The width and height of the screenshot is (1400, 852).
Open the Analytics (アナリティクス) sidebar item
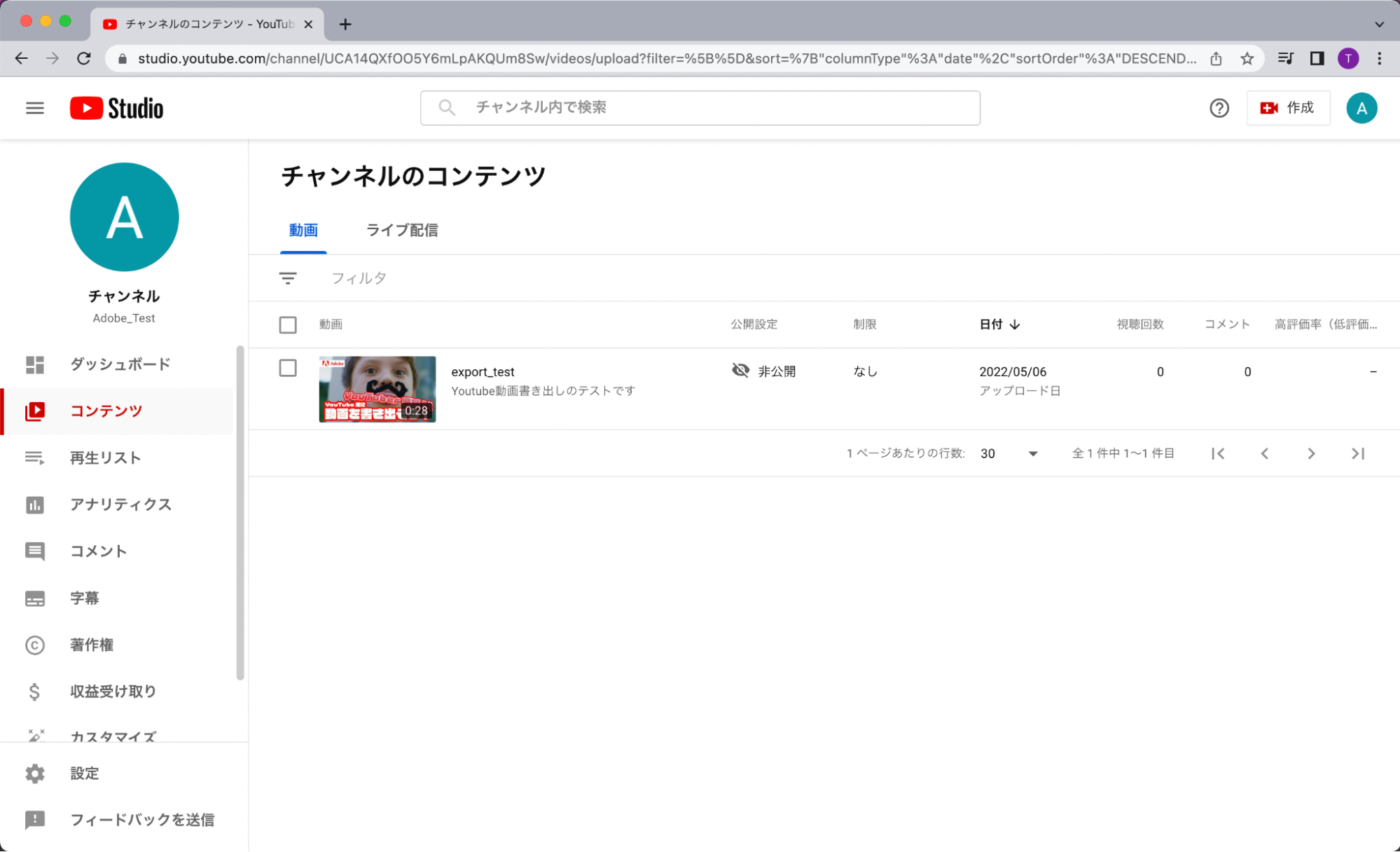[x=120, y=504]
